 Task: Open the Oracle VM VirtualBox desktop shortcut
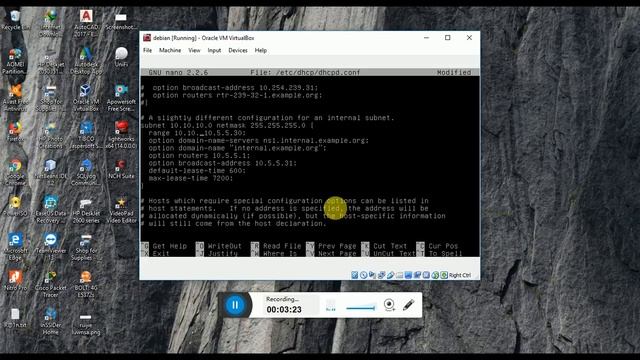[x=86, y=98]
